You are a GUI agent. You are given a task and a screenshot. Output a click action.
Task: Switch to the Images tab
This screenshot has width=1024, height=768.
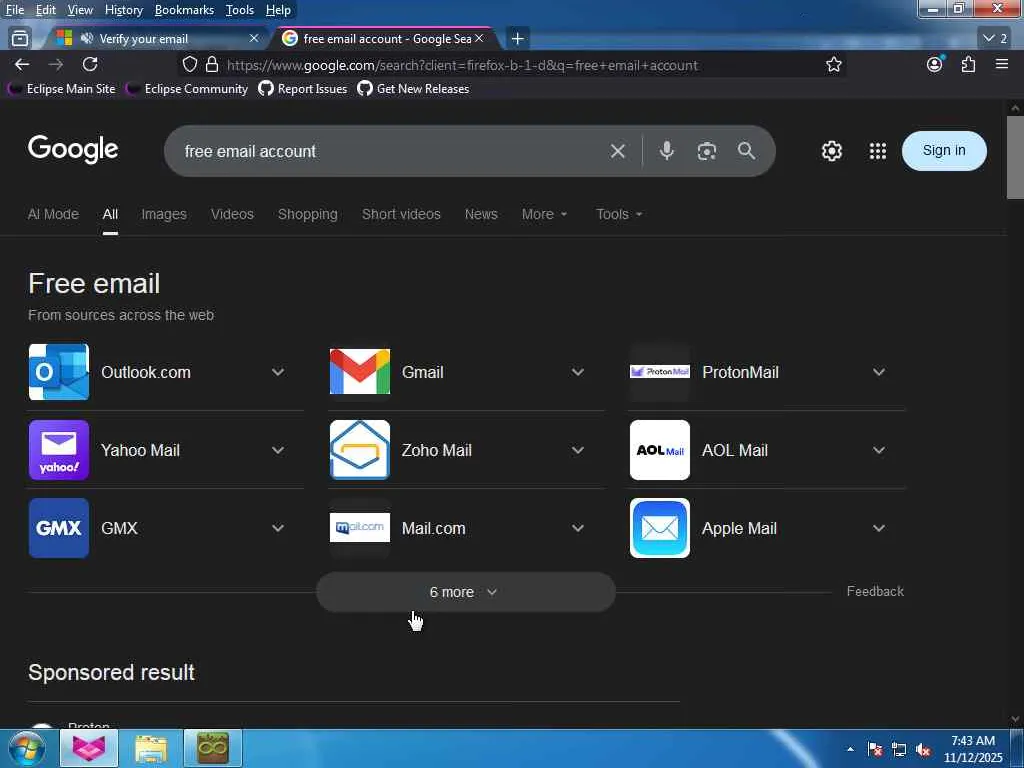pyautogui.click(x=164, y=214)
